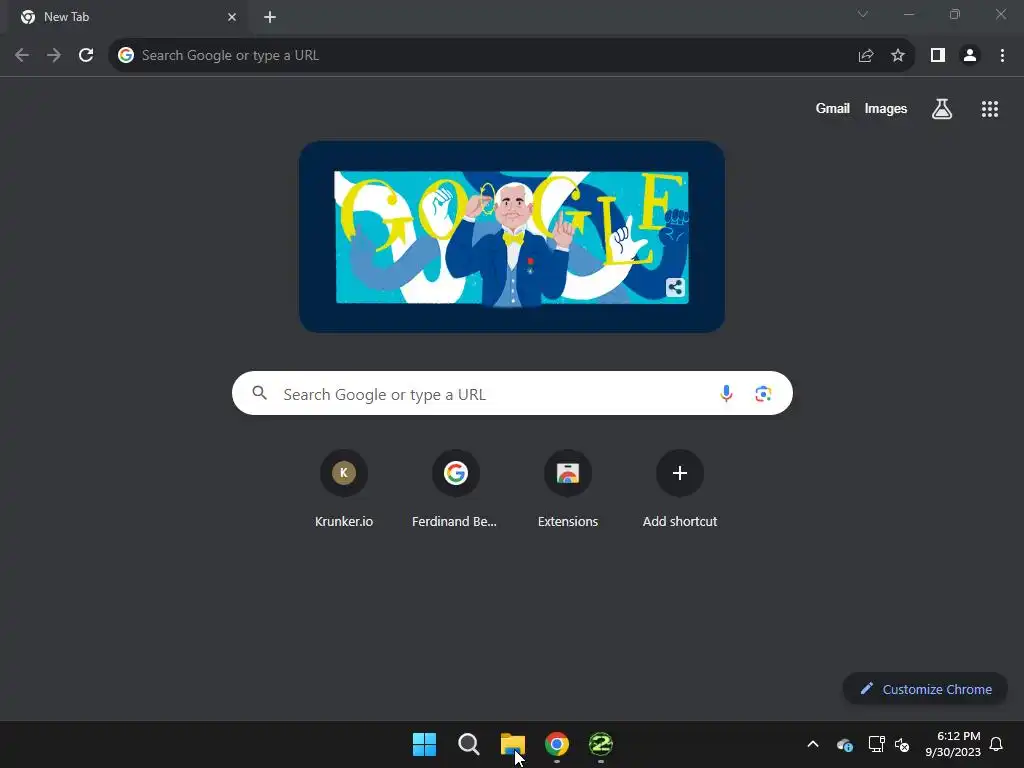Show hidden system tray icons
This screenshot has width=1024, height=768.
[x=813, y=744]
